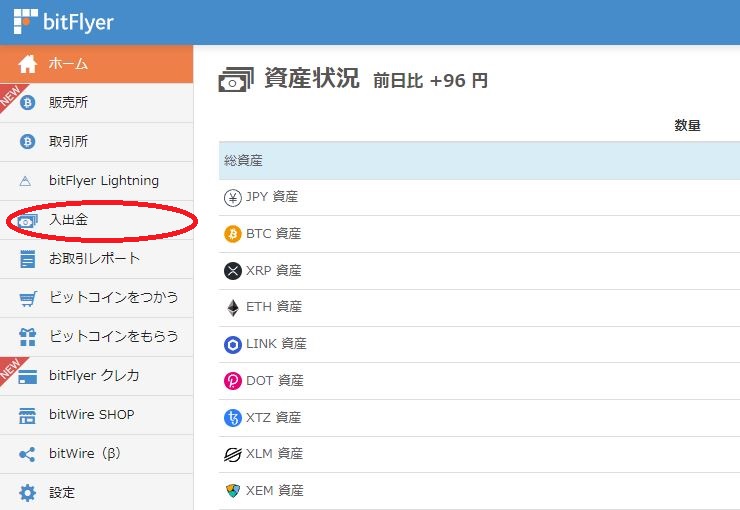Open the bitFlyer クレカ page
740x510 pixels.
click(96, 376)
